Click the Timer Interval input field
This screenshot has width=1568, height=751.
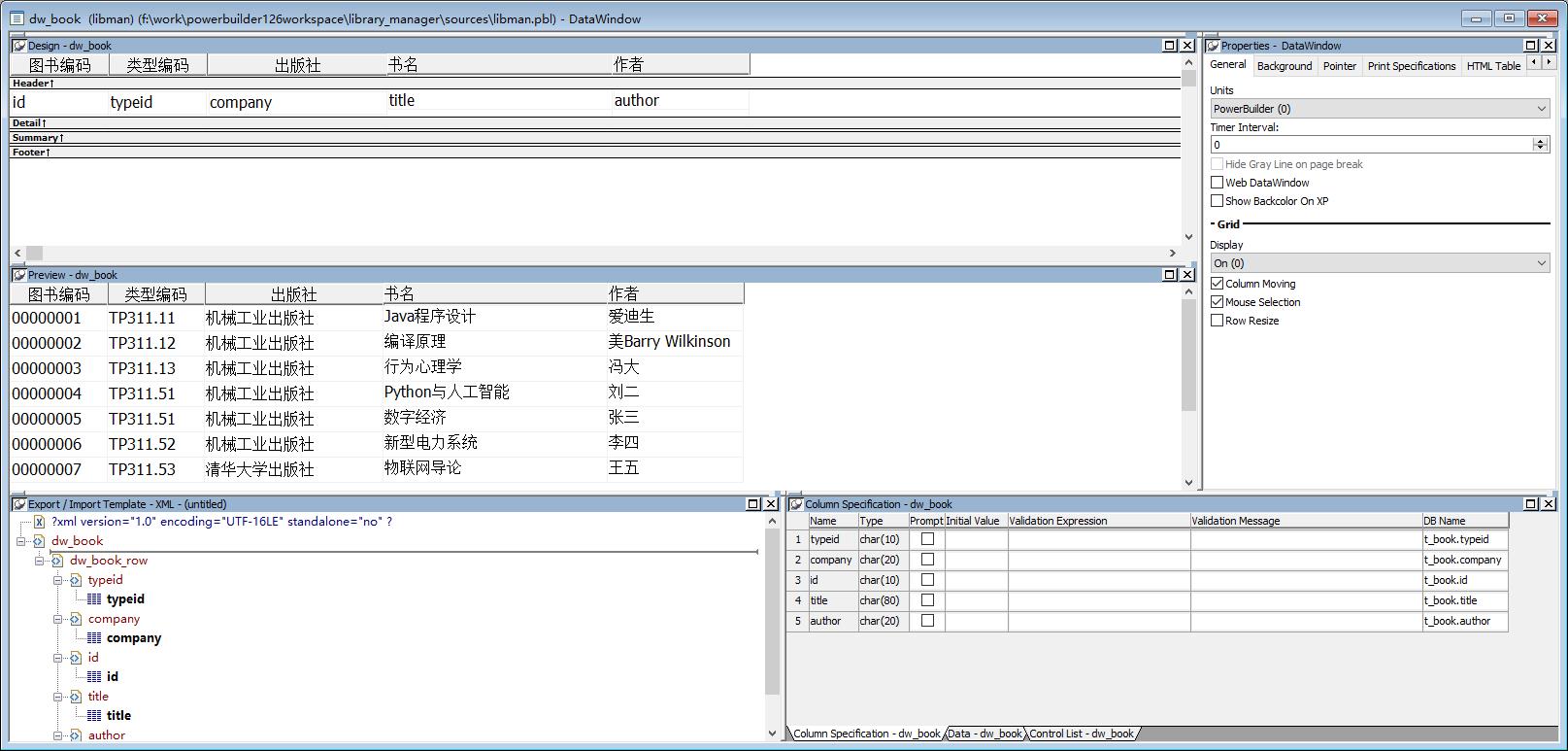pos(1371,145)
